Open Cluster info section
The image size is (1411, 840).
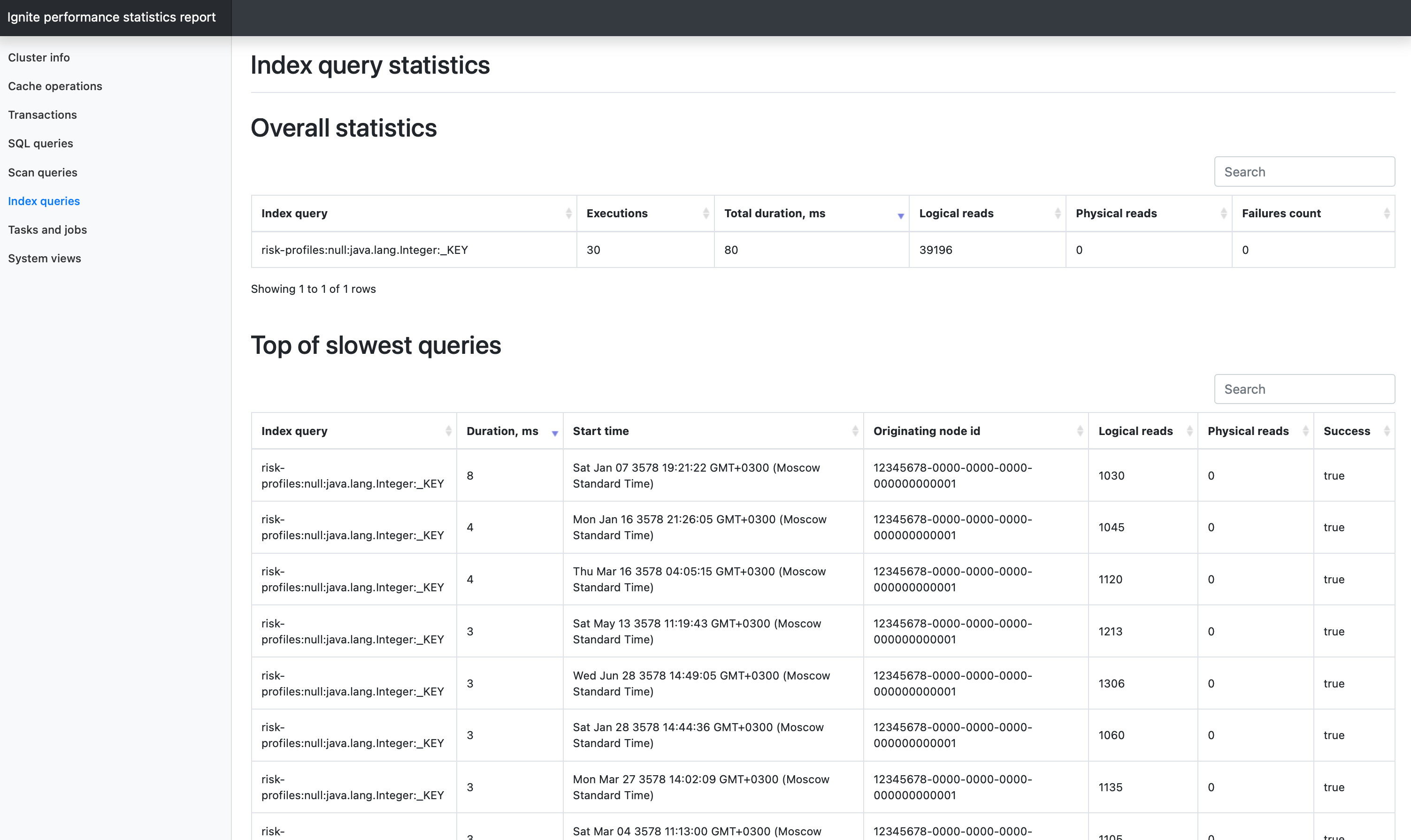click(39, 57)
